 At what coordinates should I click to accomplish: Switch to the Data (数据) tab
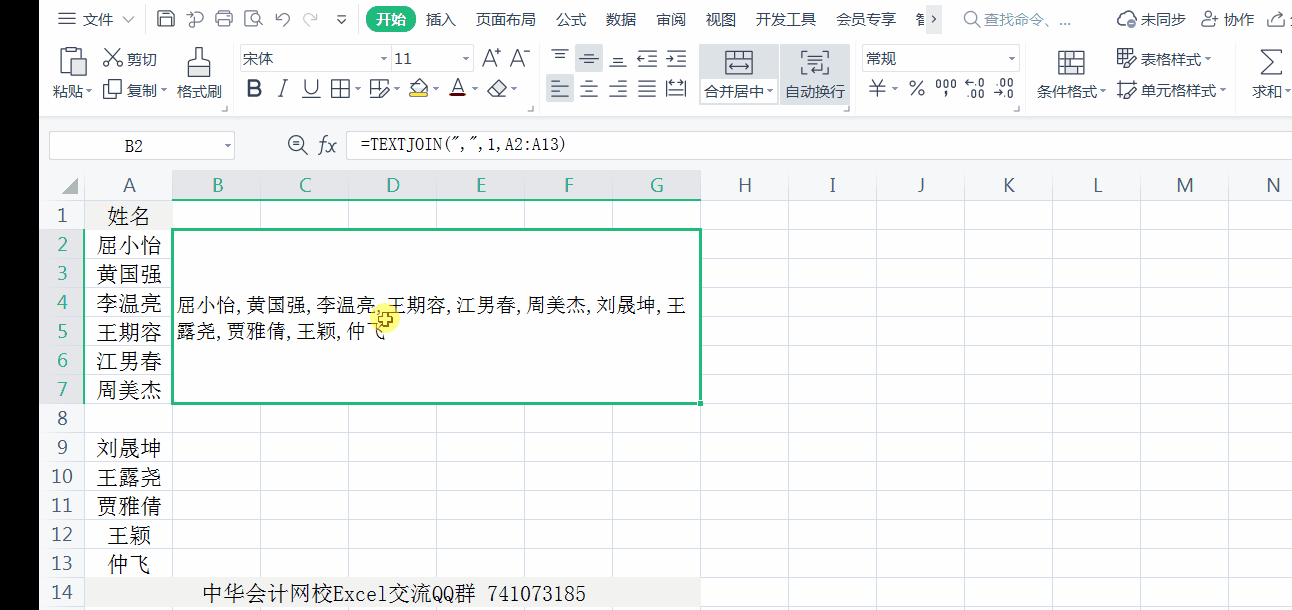tap(621, 19)
